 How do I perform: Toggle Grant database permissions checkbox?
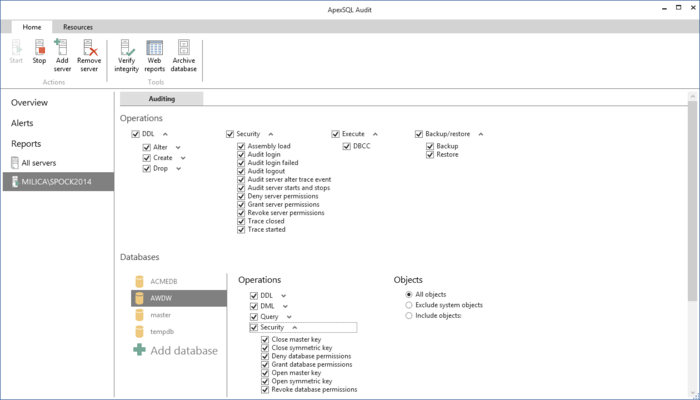265,364
